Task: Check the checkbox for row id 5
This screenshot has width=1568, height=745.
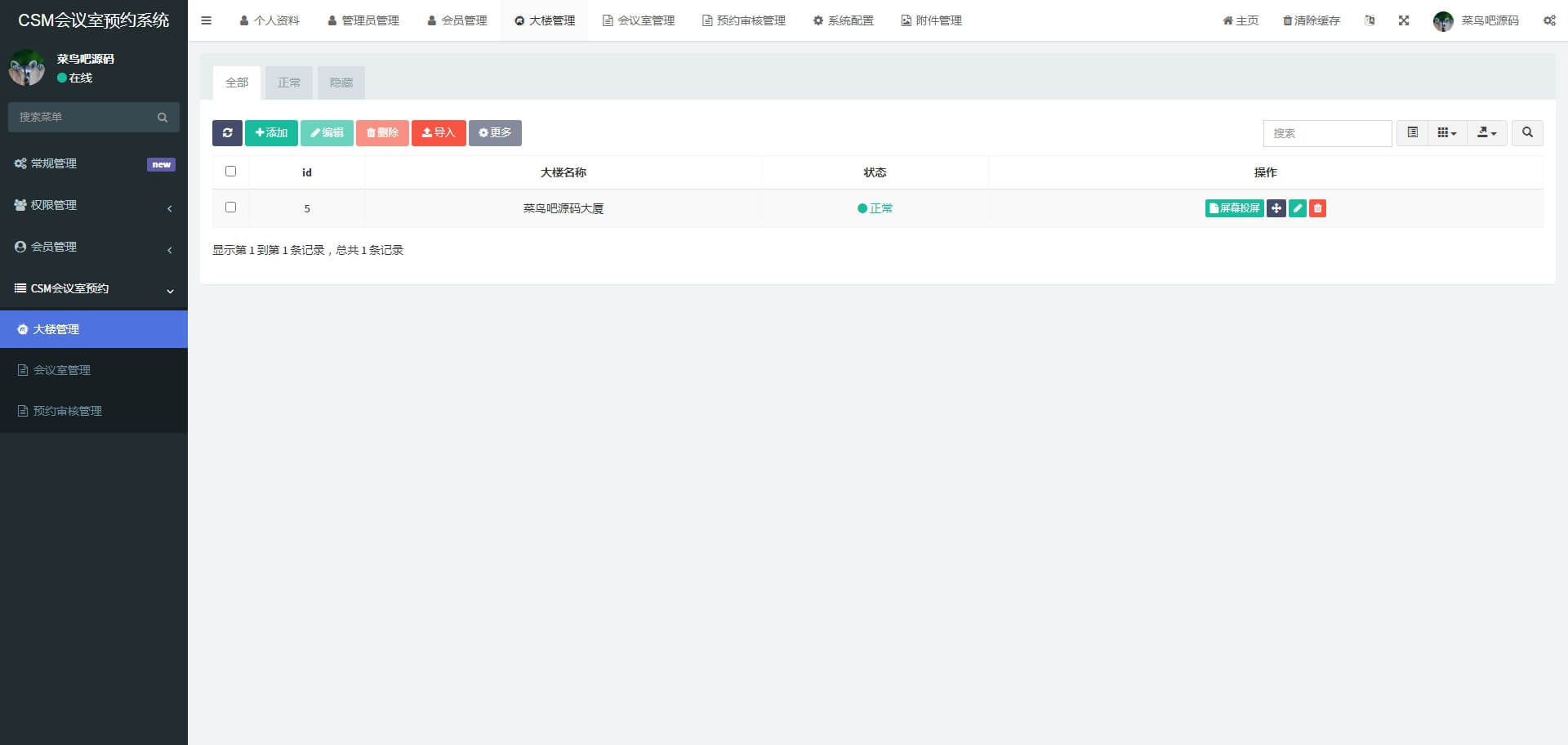Action: (230, 207)
